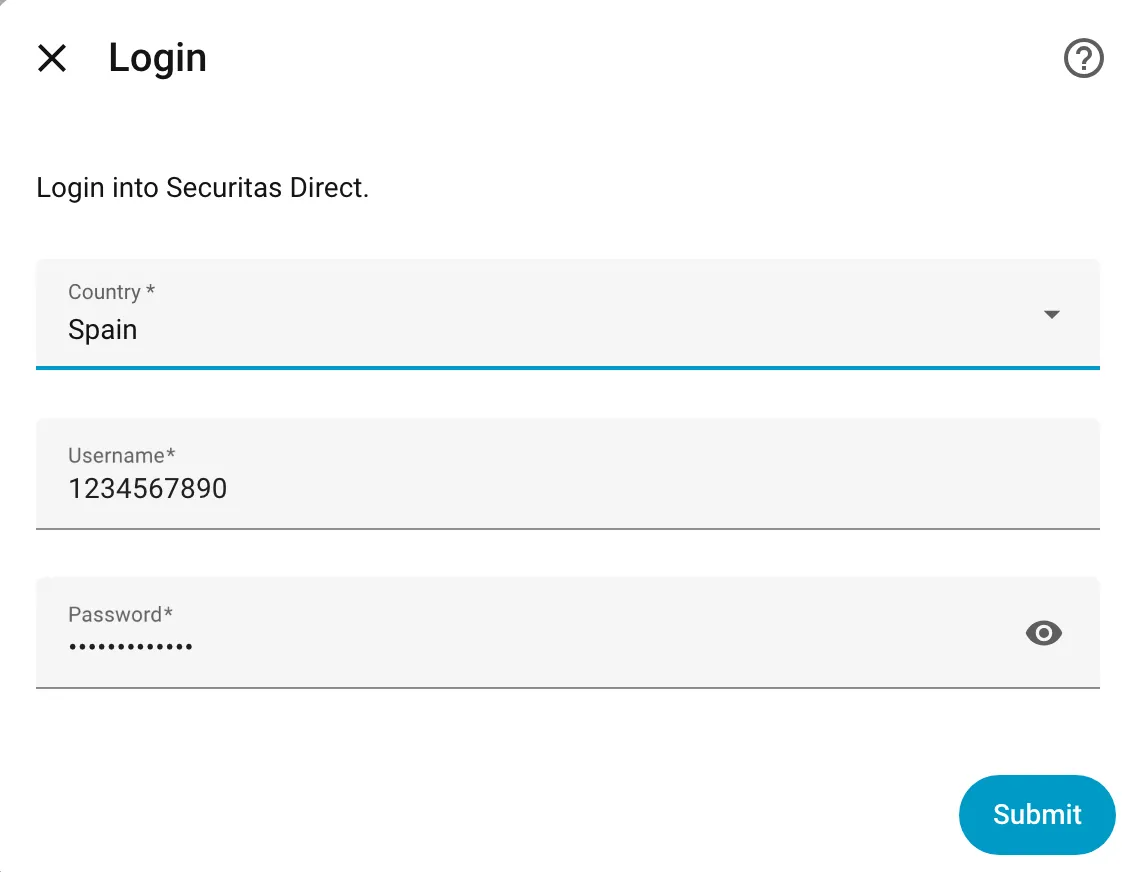The height and width of the screenshot is (872, 1122).
Task: Click the Password* field label
Action: 120,614
